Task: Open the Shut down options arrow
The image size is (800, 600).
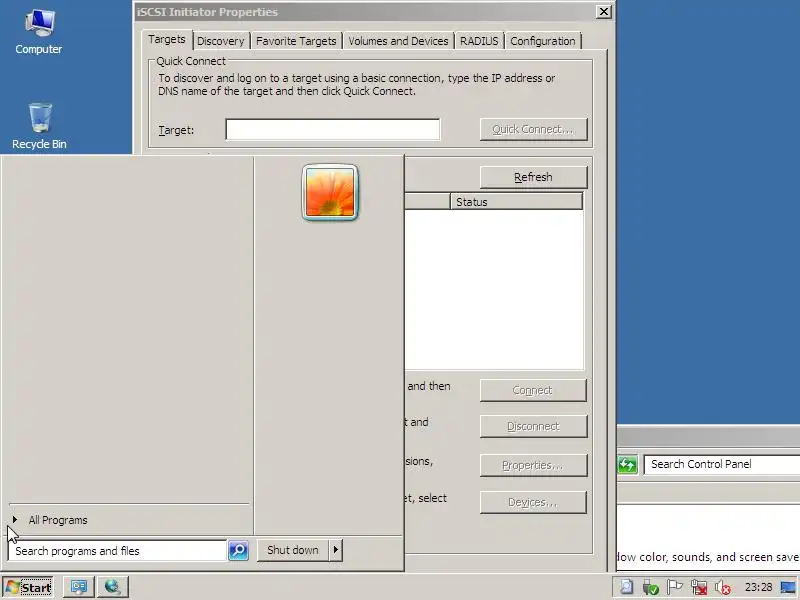Action: click(x=336, y=550)
